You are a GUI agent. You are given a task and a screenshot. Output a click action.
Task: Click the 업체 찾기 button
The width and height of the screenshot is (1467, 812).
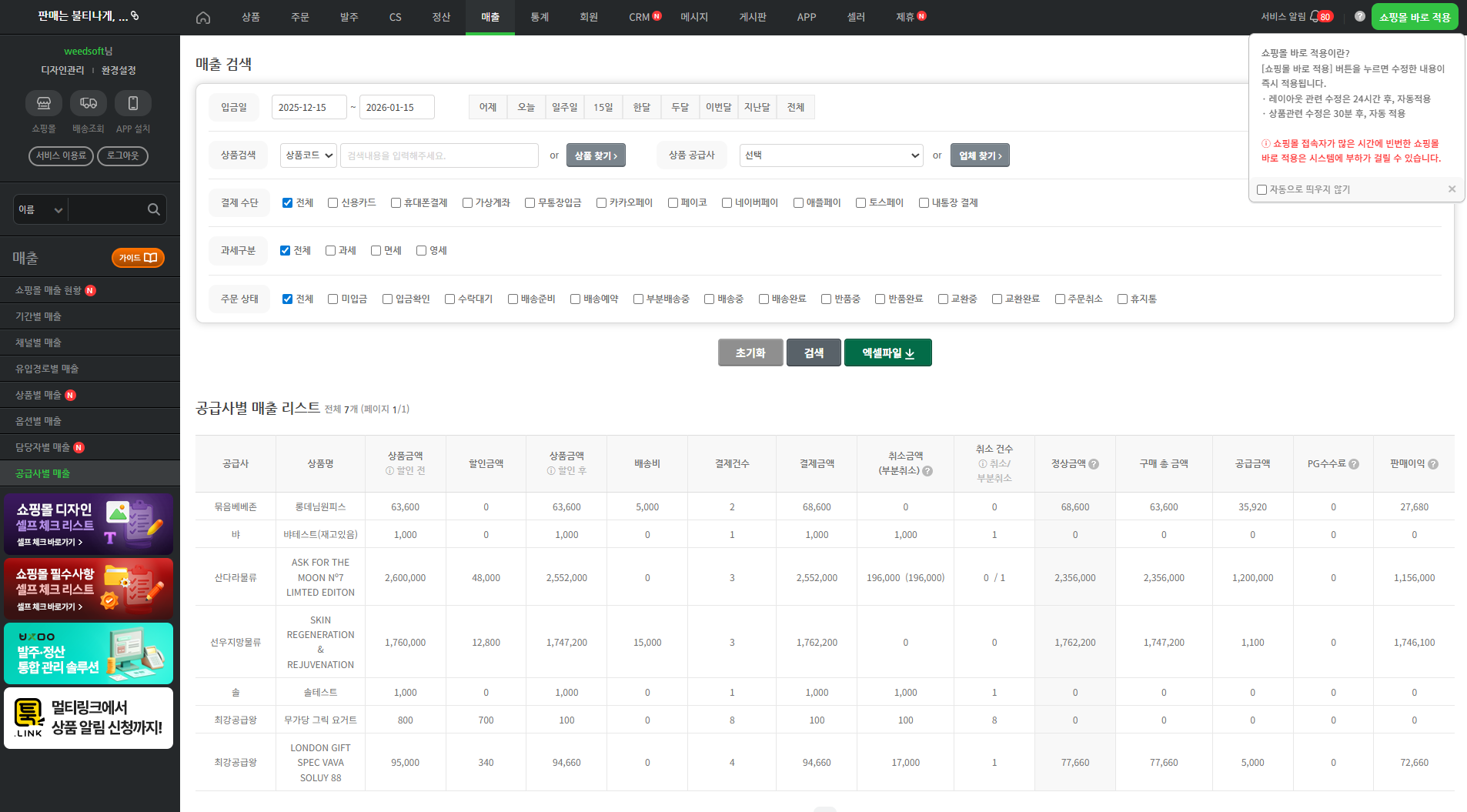pos(980,155)
